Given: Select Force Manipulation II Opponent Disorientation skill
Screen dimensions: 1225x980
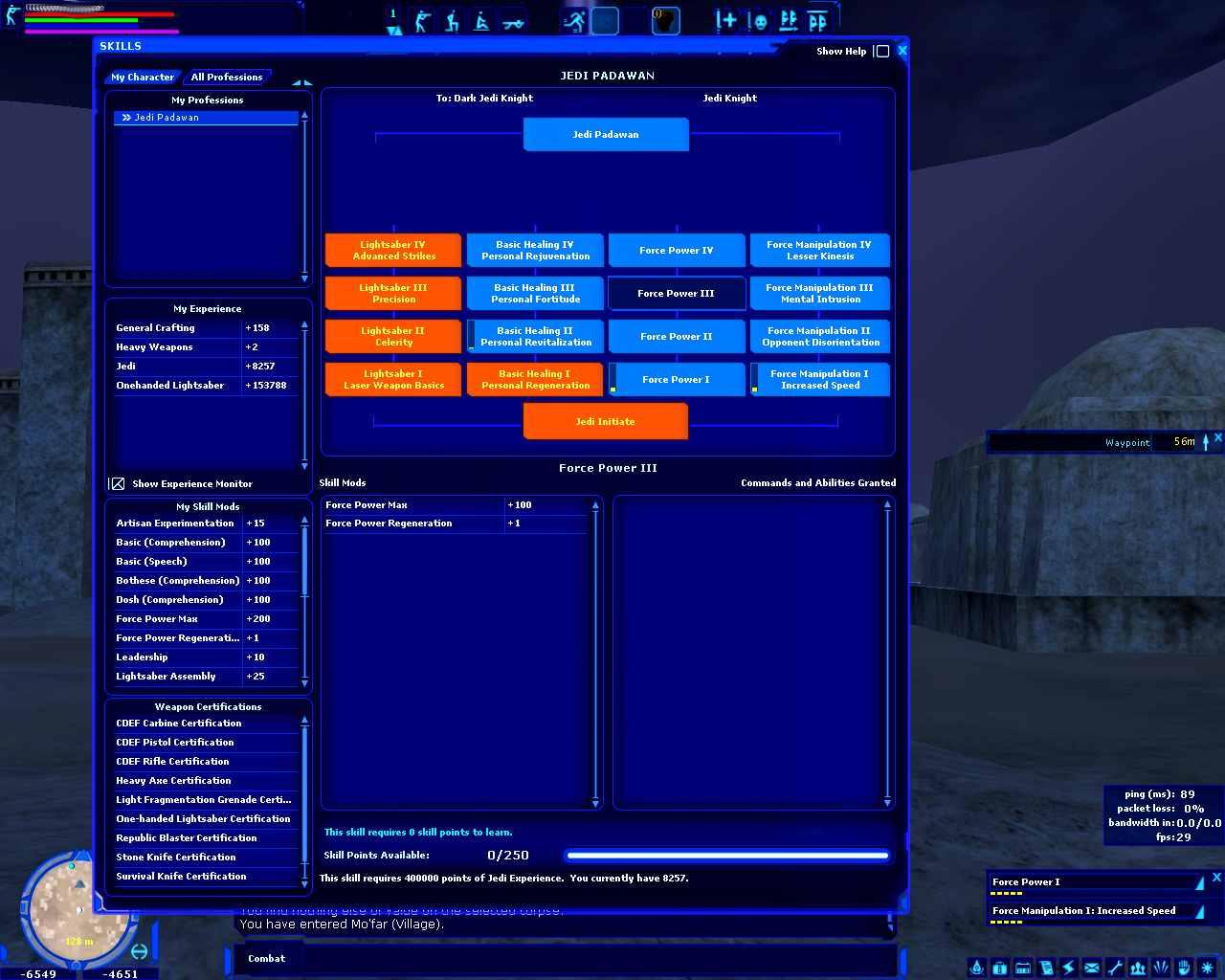Looking at the screenshot, I should coord(820,337).
